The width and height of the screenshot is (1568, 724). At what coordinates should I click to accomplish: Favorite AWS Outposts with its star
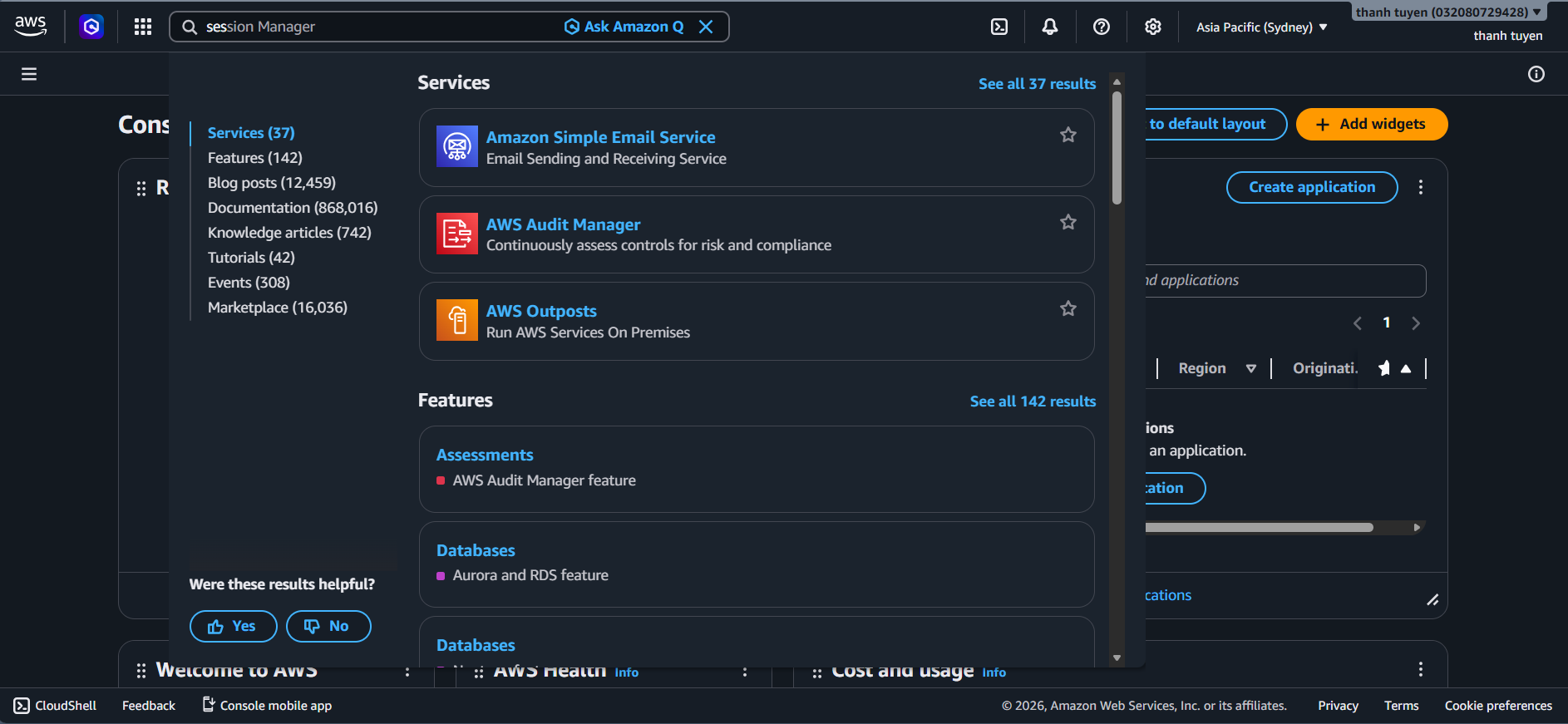tap(1068, 308)
